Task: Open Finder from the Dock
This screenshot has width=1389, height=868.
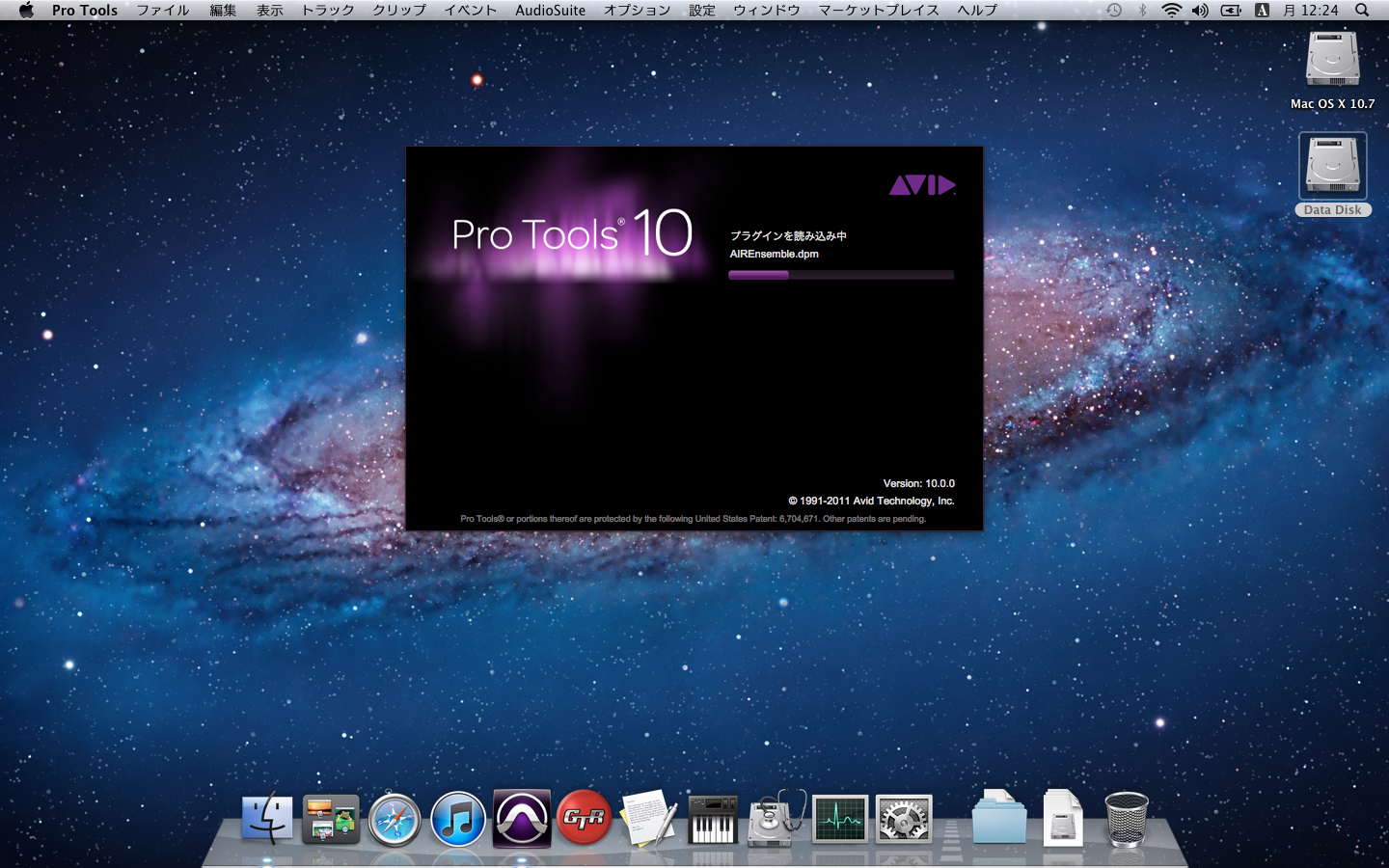Action: tap(267, 818)
